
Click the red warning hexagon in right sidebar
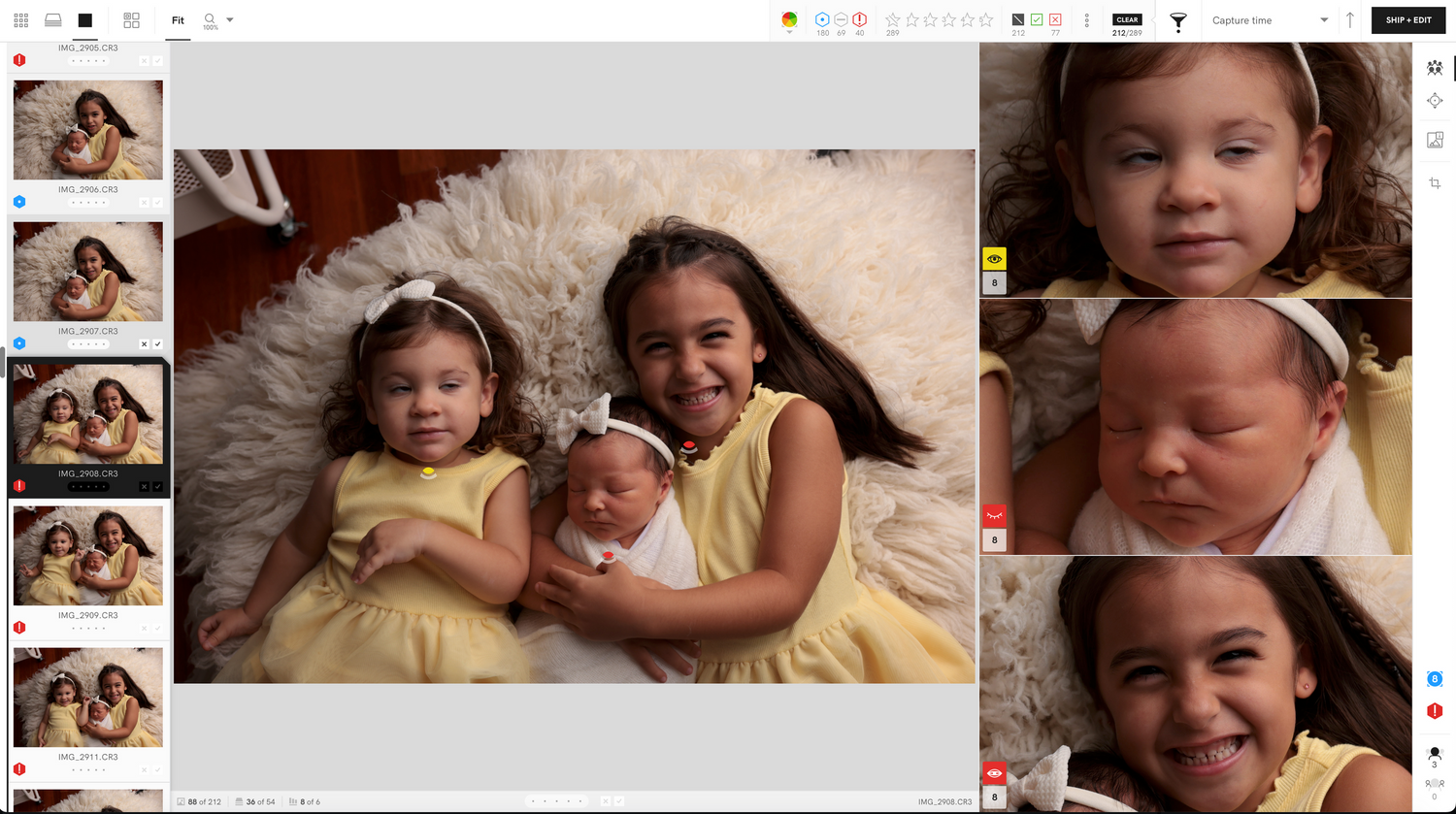click(1435, 711)
